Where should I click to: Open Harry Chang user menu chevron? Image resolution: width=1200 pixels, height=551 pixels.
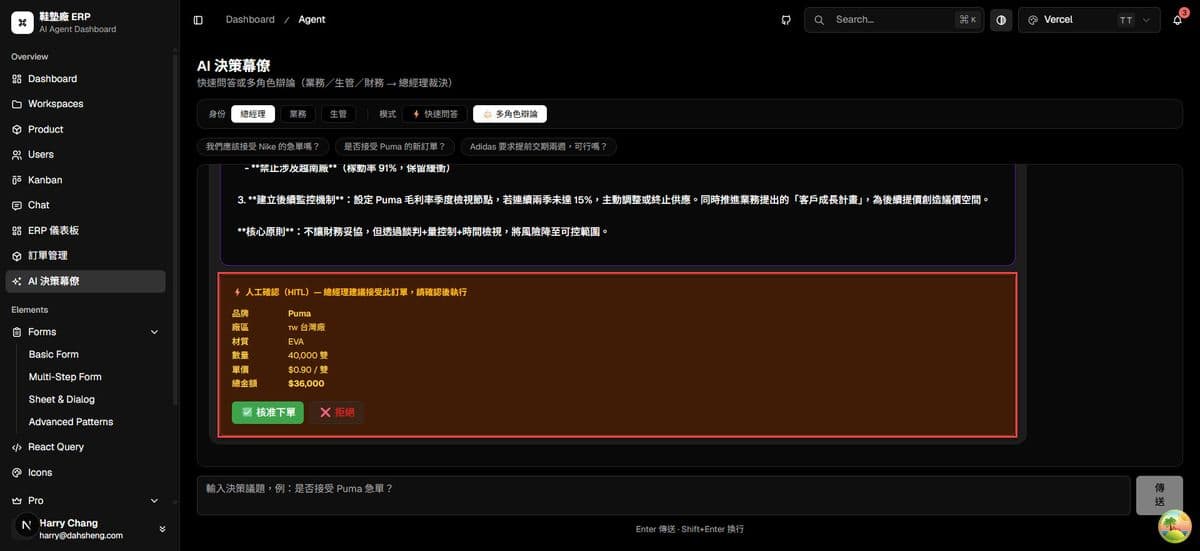pyautogui.click(x=162, y=529)
